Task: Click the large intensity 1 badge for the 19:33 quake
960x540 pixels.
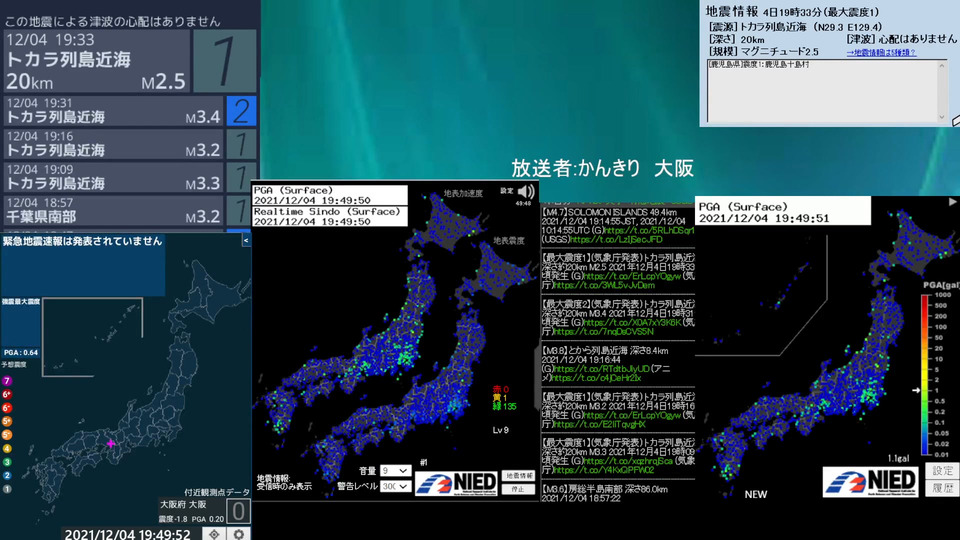Action: click(225, 61)
